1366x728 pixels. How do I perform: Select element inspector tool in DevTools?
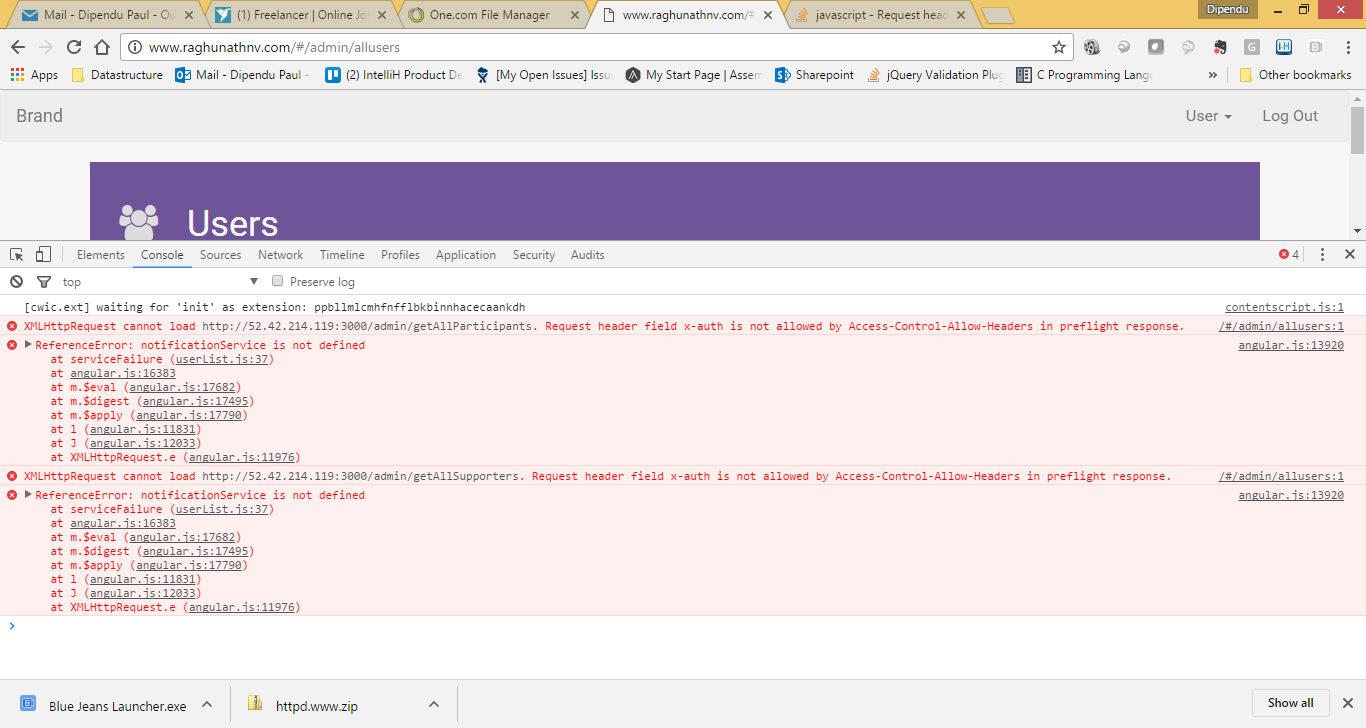tap(17, 255)
